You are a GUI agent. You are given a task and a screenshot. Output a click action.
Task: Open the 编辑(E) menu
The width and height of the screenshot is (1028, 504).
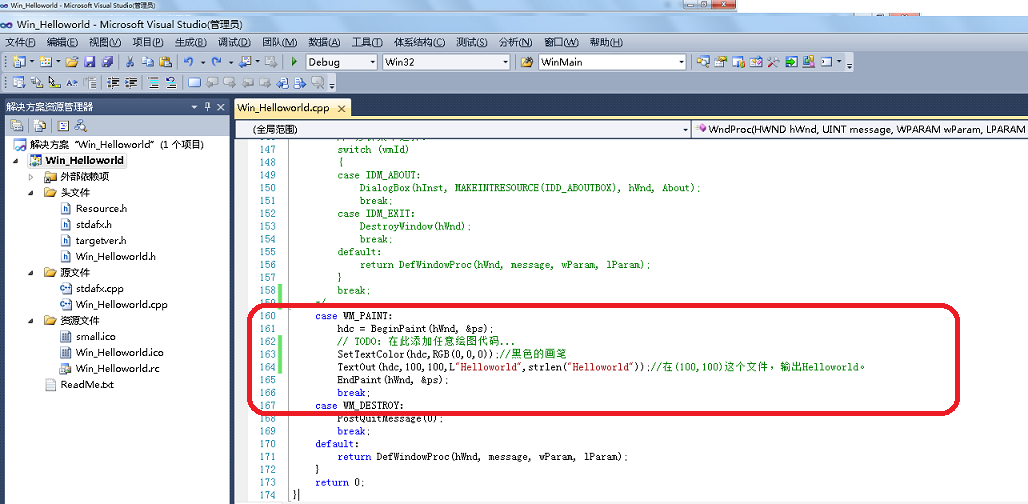tap(62, 43)
